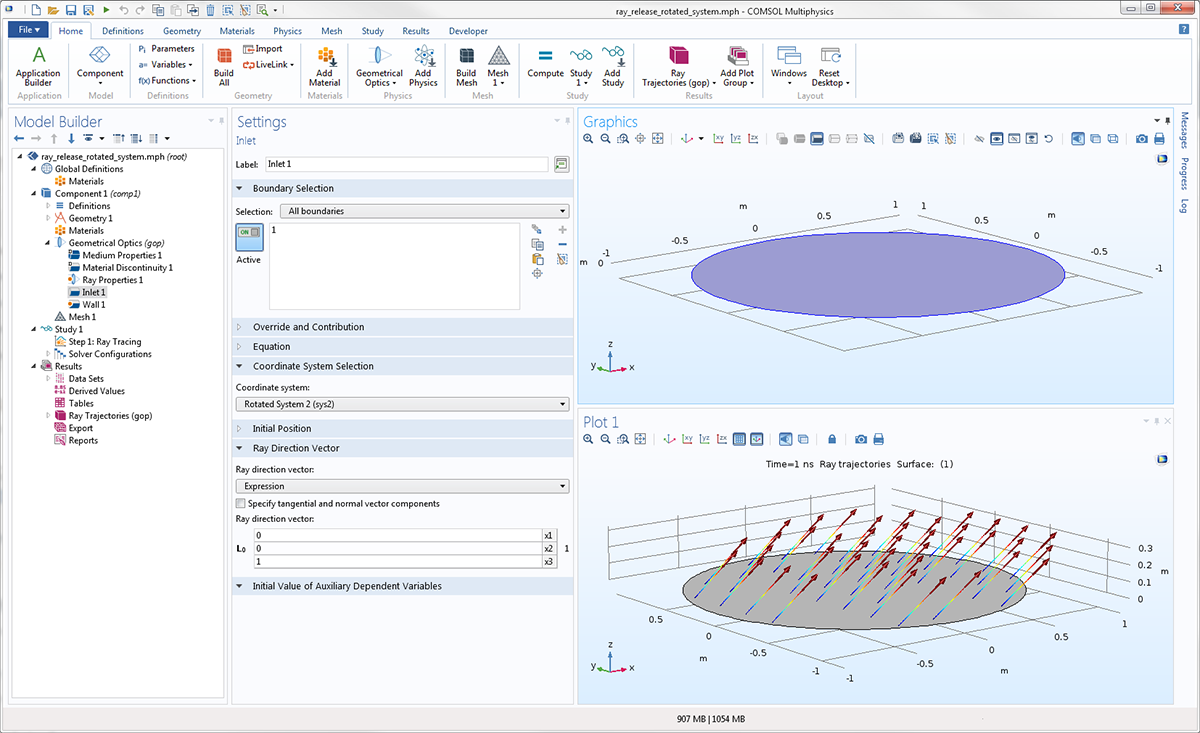Enable Specify tangential and normal vector components
Image resolution: width=1200 pixels, height=733 pixels.
[x=240, y=503]
